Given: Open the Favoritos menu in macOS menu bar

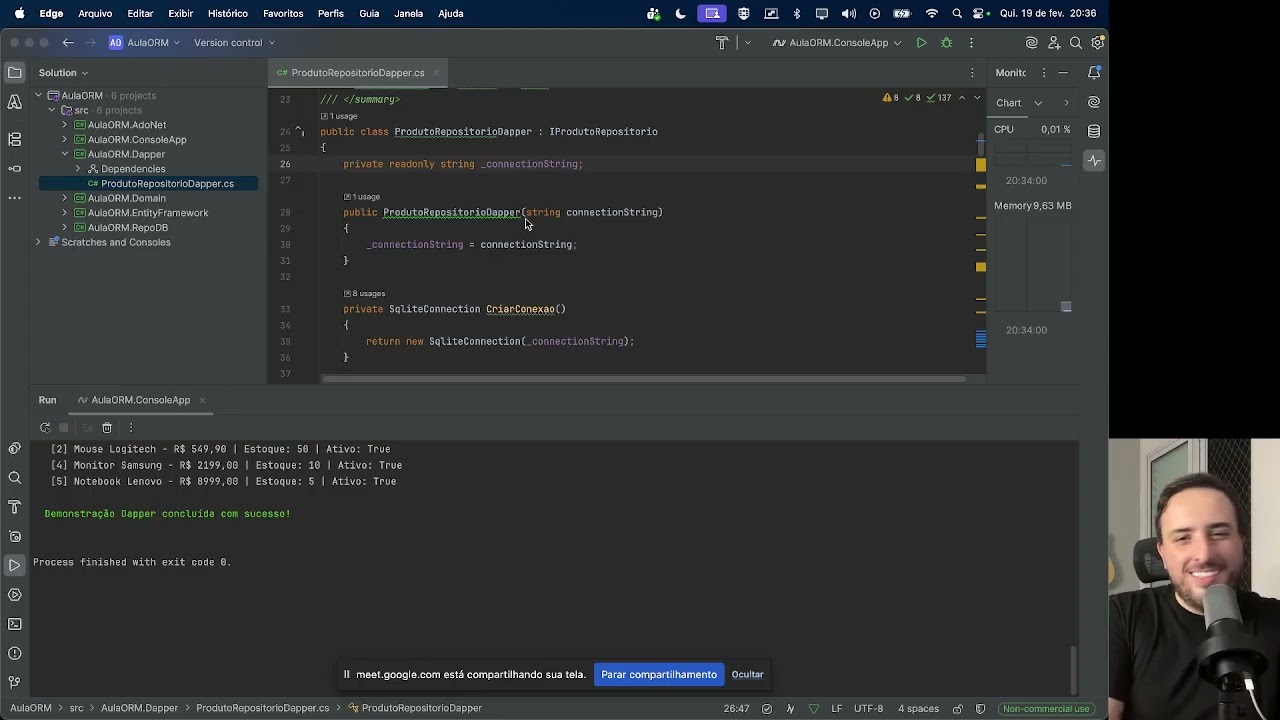Looking at the screenshot, I should (283, 14).
